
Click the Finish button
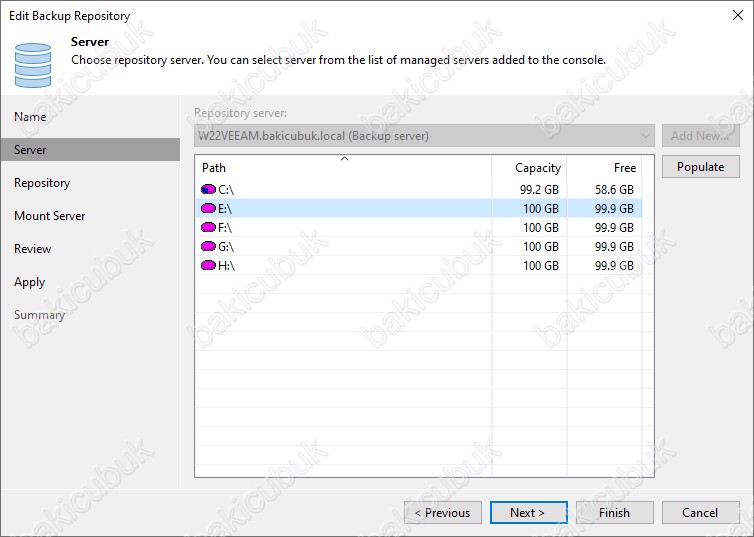[615, 512]
